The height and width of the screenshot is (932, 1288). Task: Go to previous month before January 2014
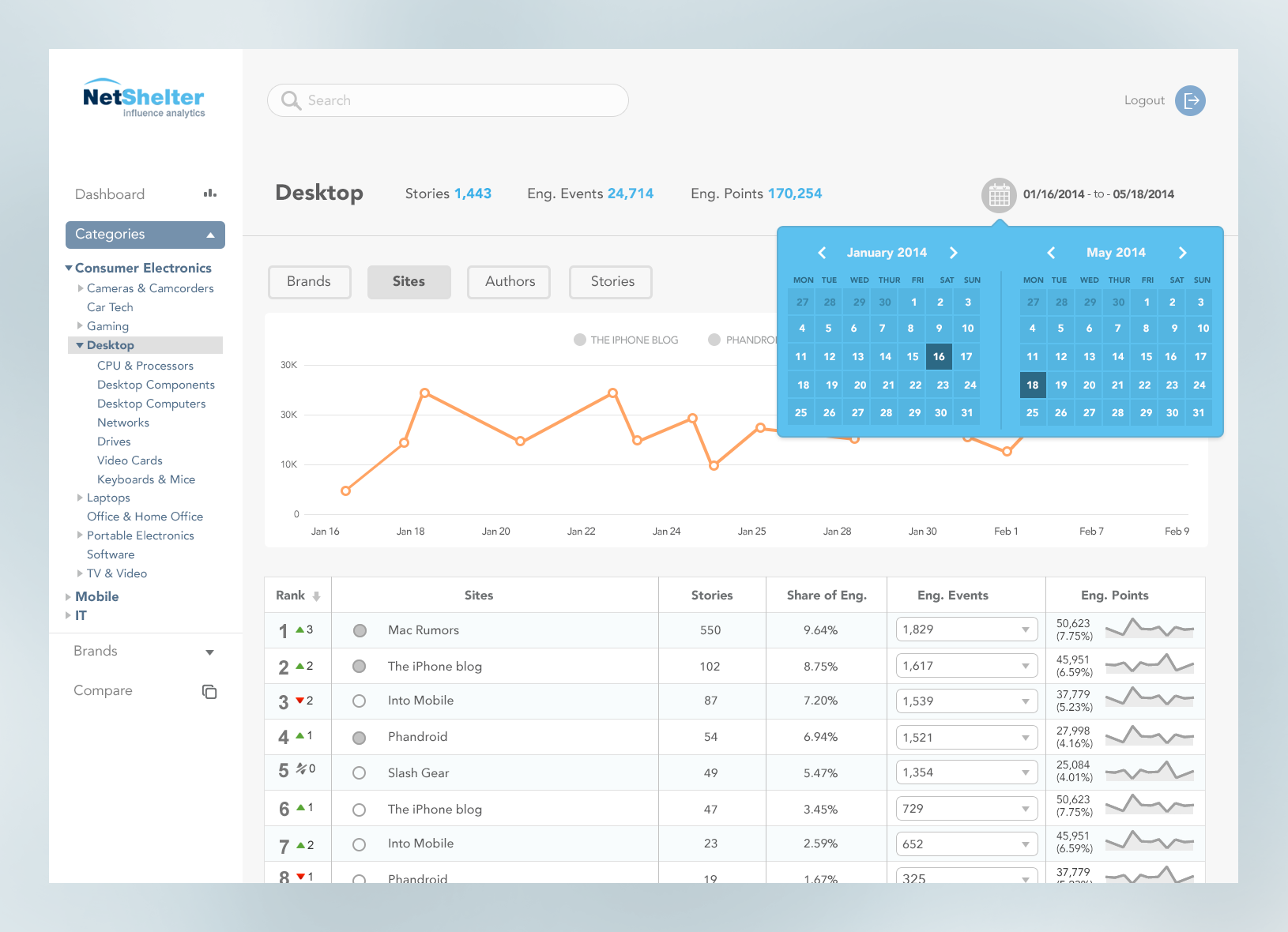coord(822,253)
